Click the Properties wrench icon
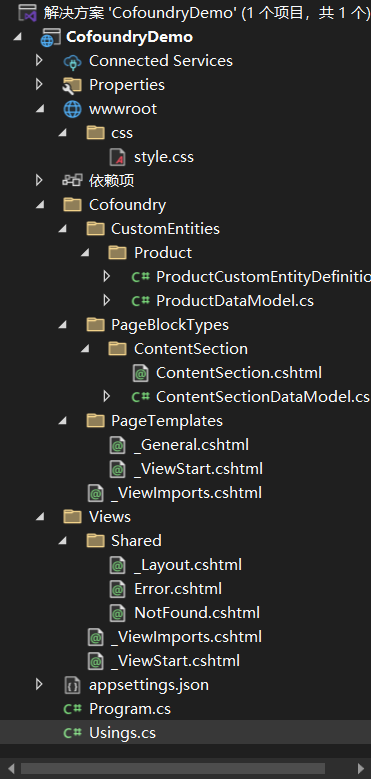 72,85
